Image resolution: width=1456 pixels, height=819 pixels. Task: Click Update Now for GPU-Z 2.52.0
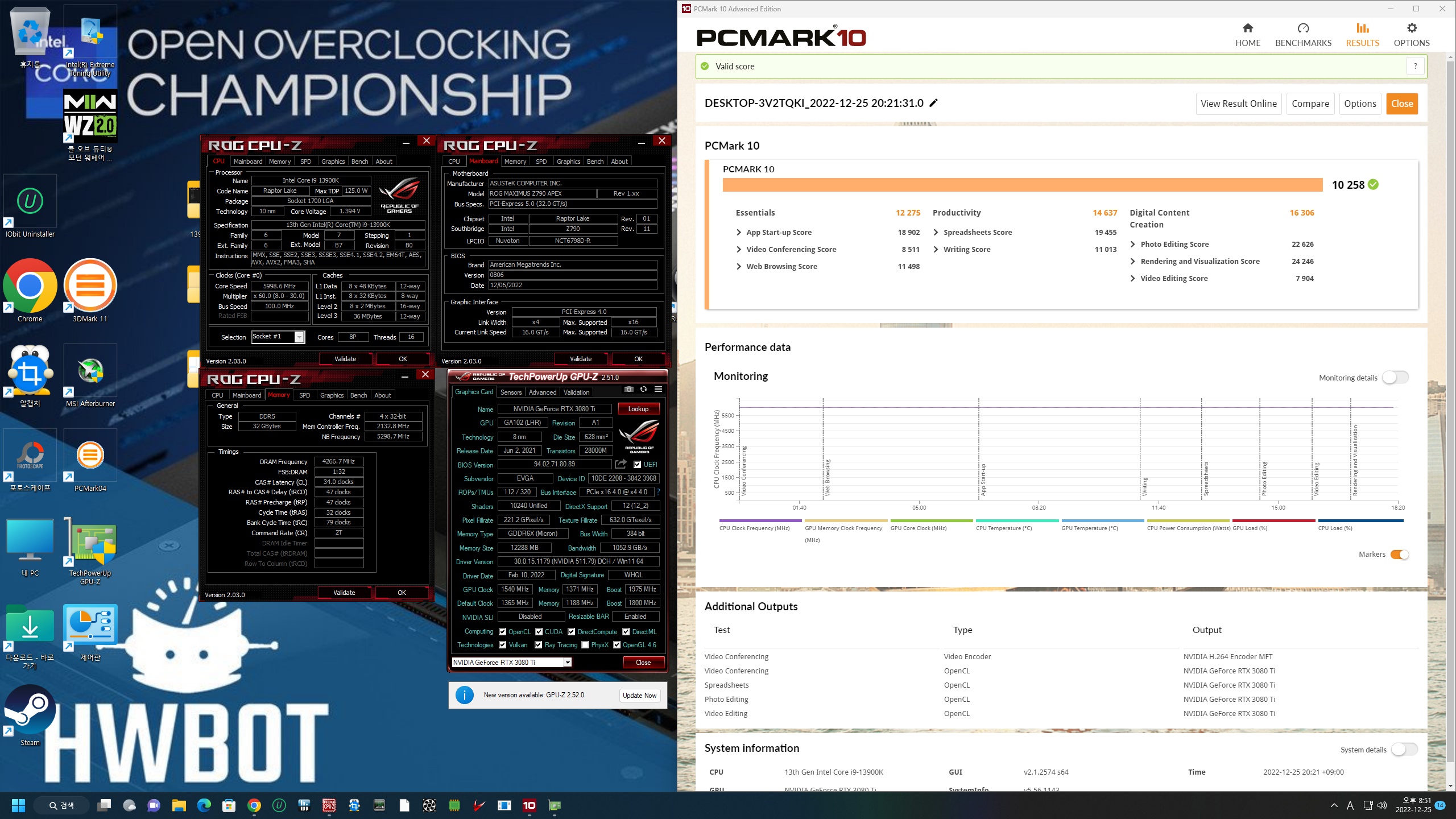(639, 695)
